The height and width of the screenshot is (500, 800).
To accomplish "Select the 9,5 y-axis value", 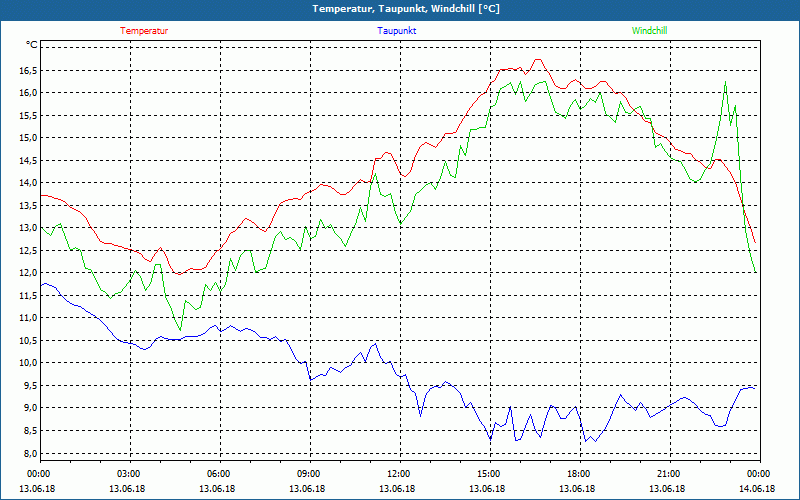I will point(30,385).
